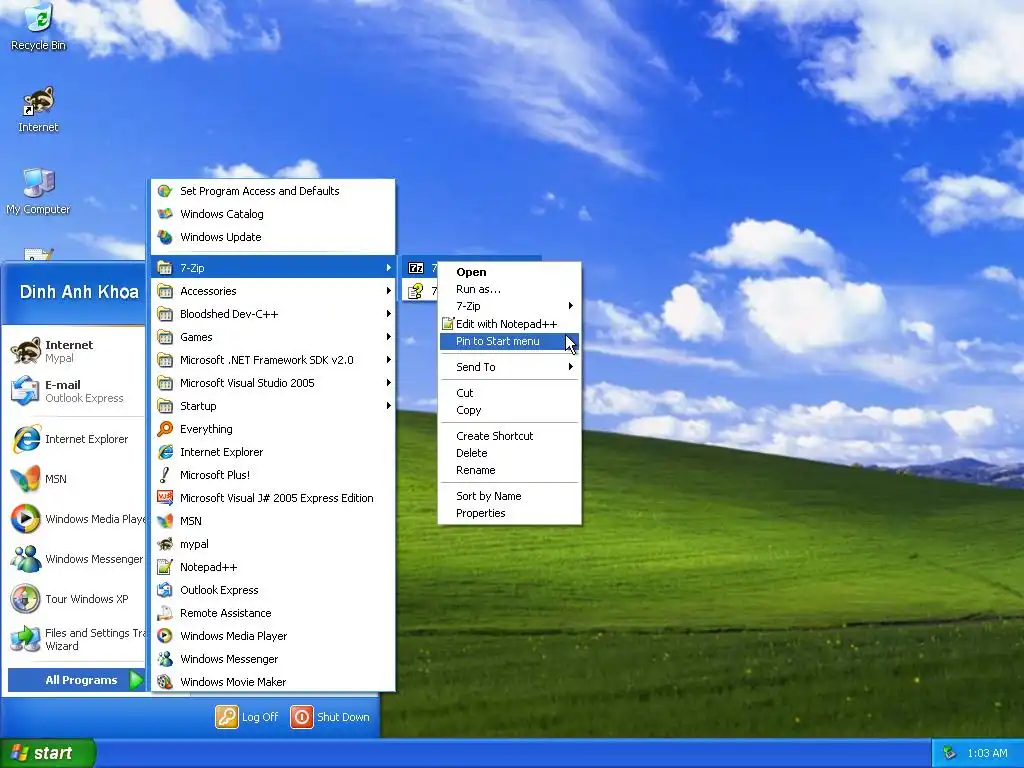Expand the Bloodshed Dev-C++ submenu arrow
1024x768 pixels.
click(x=389, y=313)
